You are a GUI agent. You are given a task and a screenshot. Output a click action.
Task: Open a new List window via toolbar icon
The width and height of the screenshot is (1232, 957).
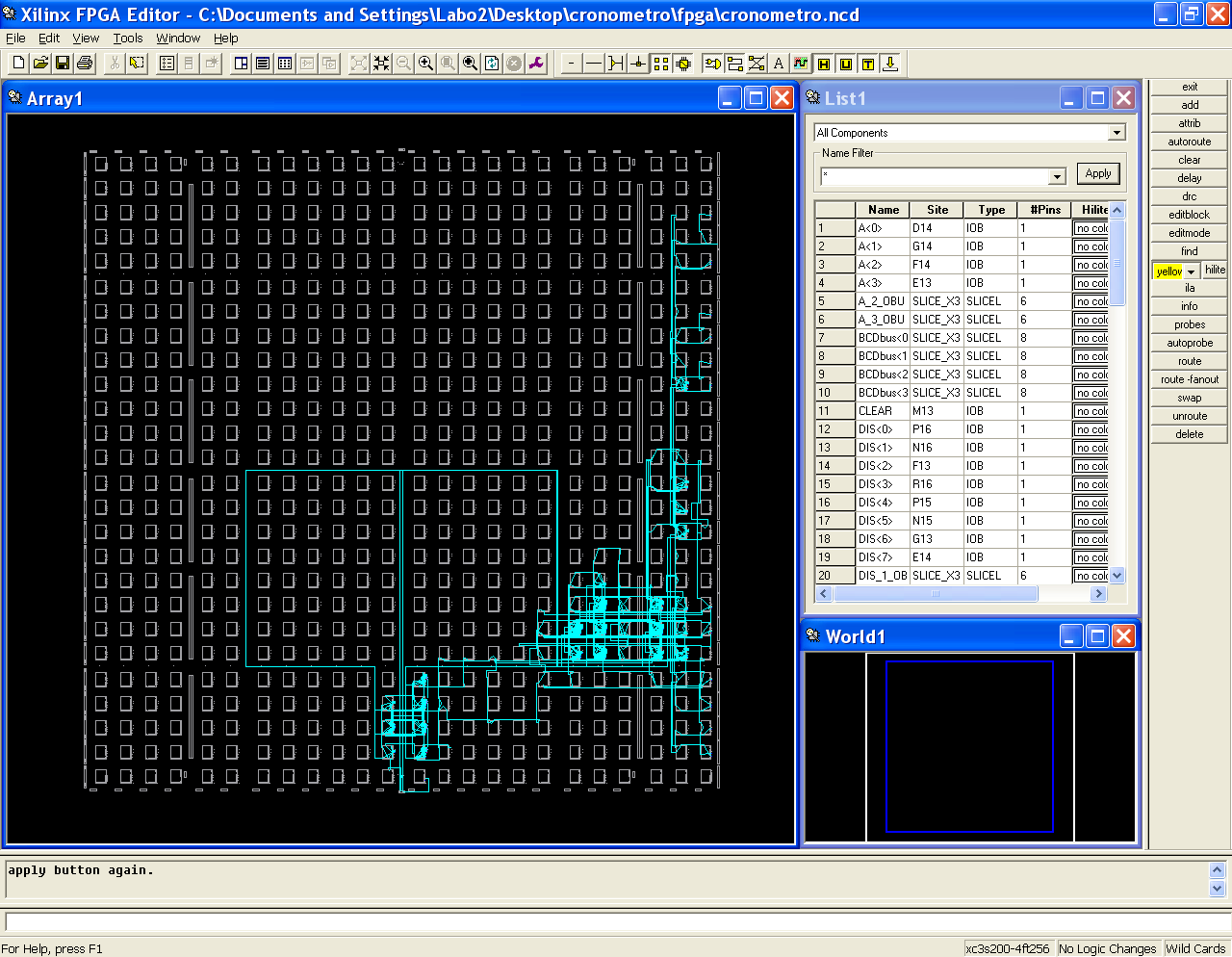[x=263, y=63]
